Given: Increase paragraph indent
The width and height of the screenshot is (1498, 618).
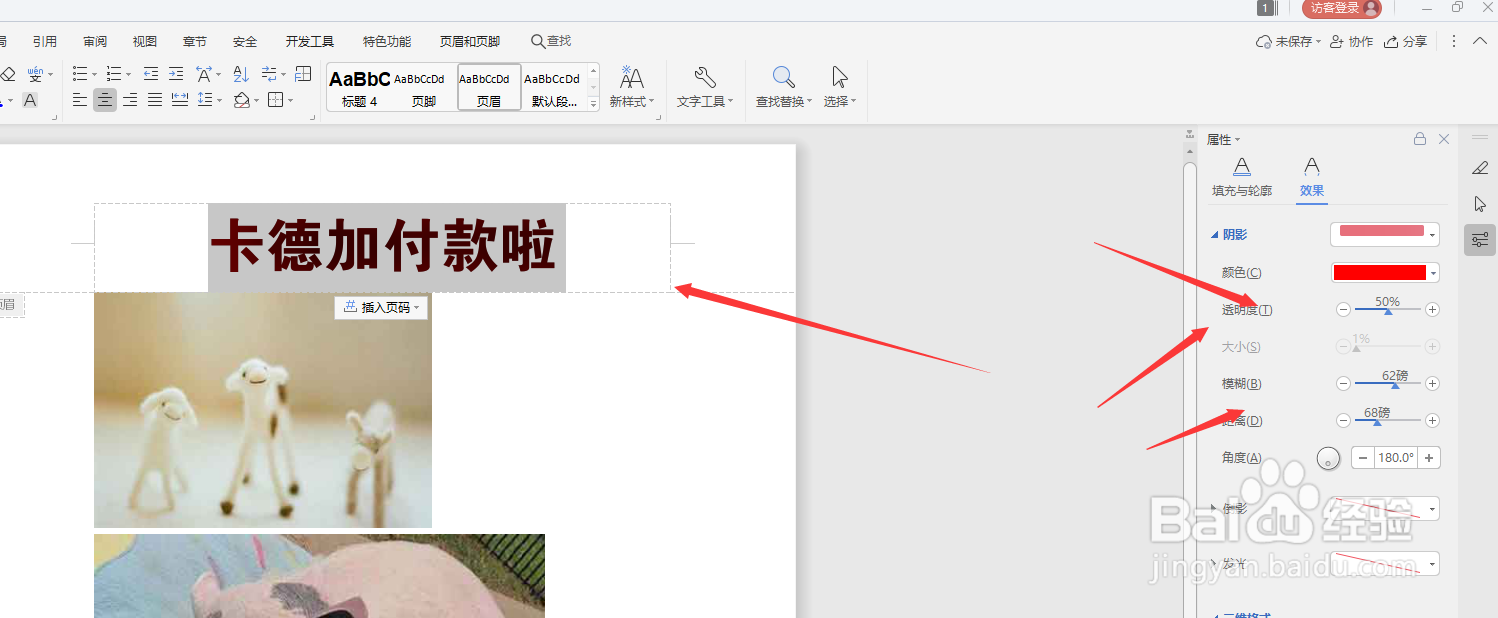Looking at the screenshot, I should tap(176, 74).
